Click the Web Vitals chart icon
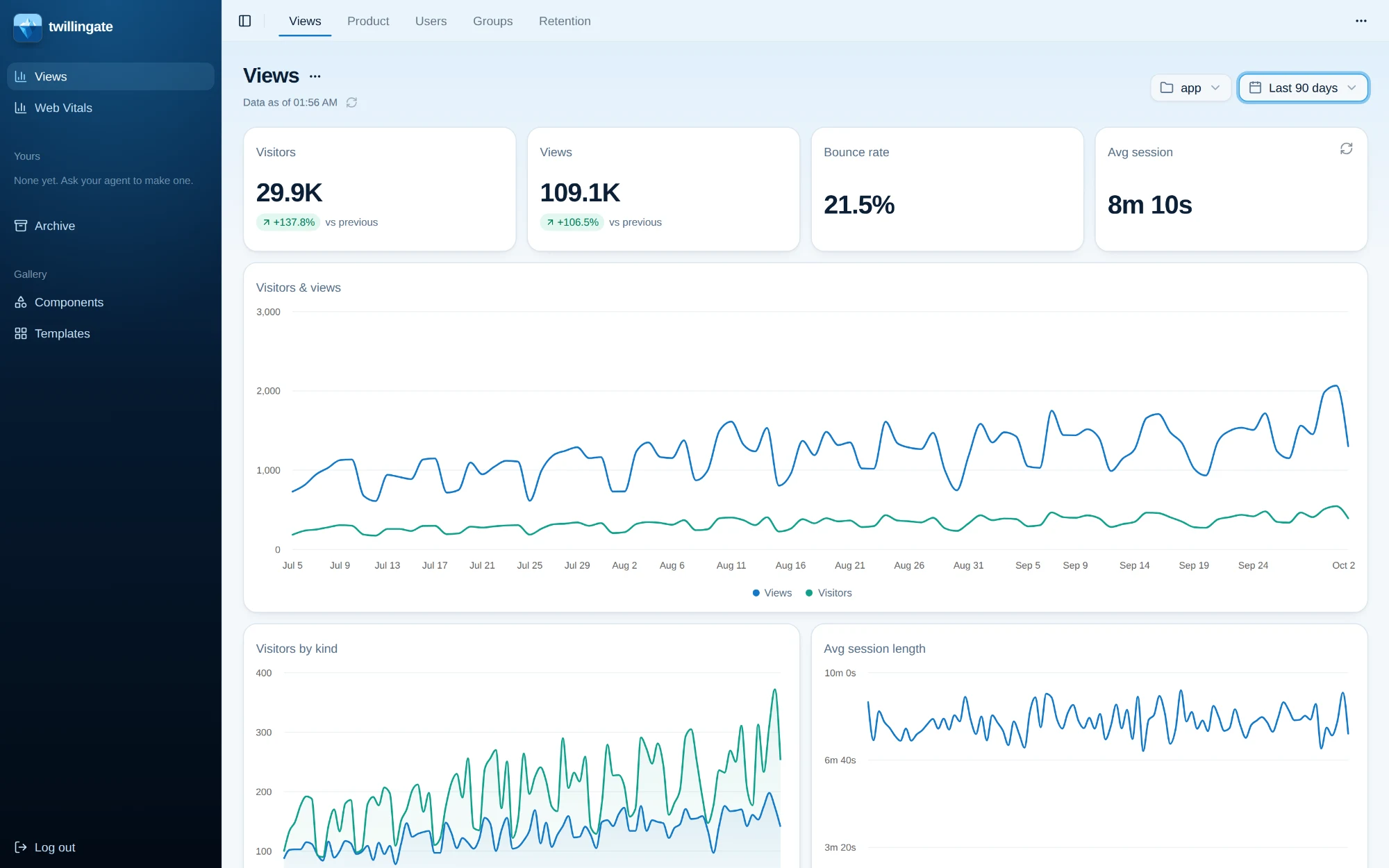Viewport: 1389px width, 868px height. click(21, 108)
